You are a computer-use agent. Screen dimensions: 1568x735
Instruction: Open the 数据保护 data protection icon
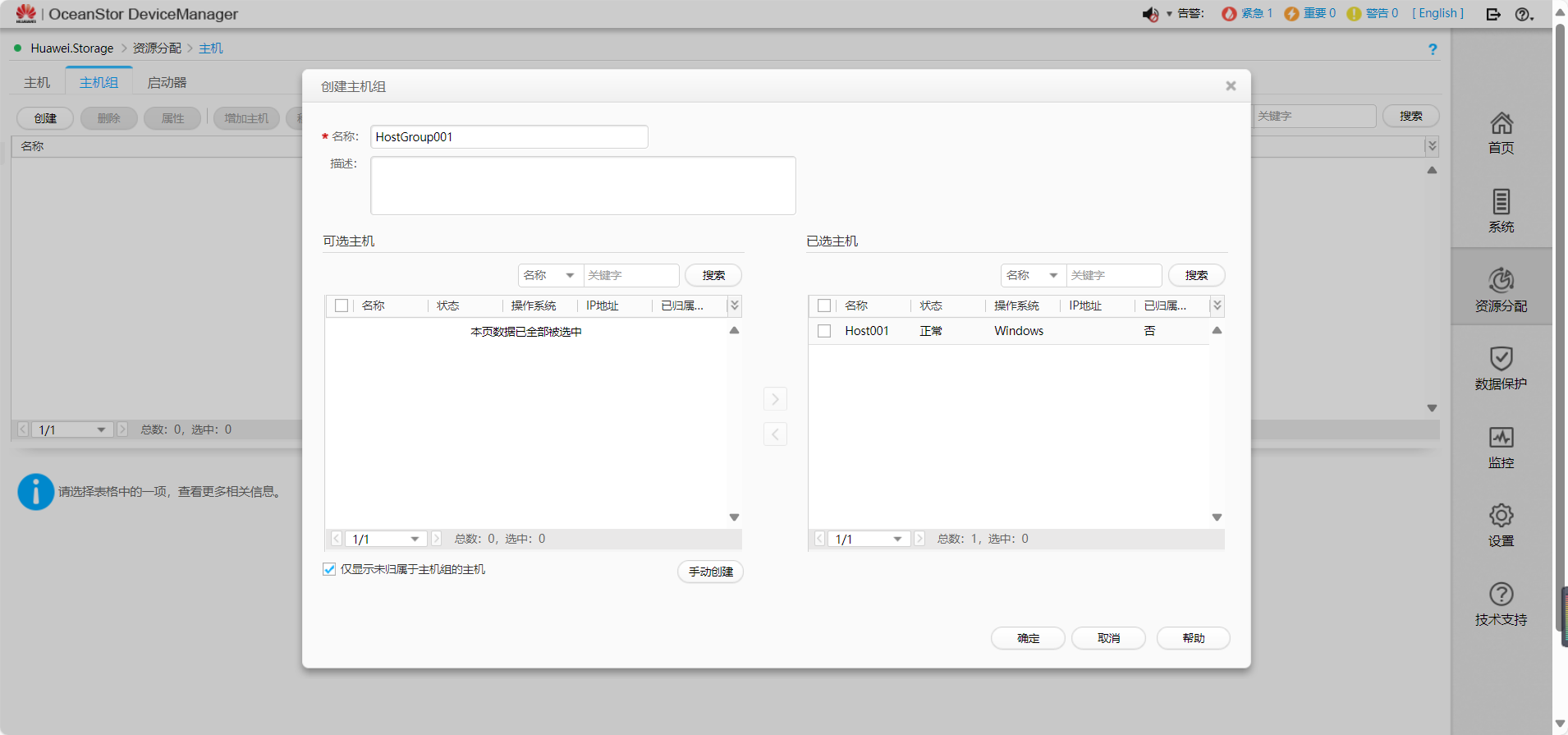(x=1501, y=368)
